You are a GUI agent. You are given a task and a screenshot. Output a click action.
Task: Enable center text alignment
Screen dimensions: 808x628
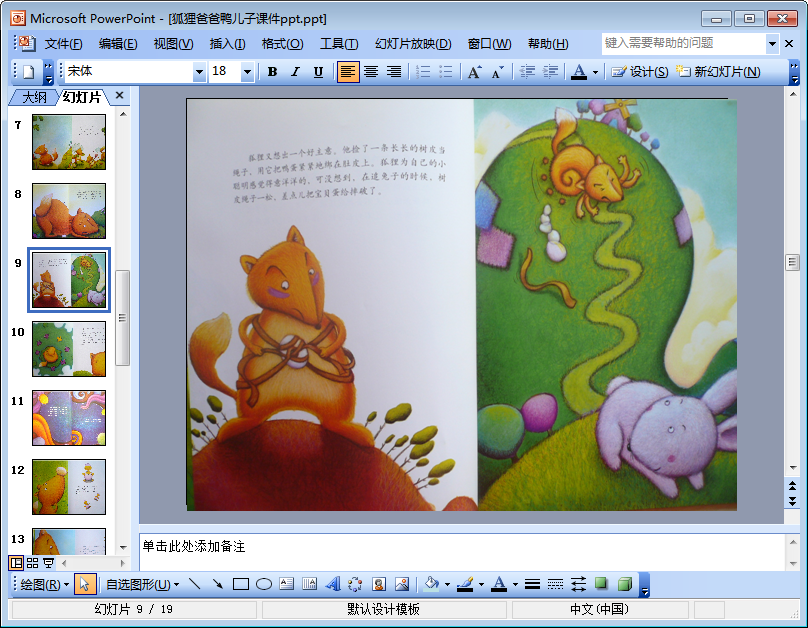371,72
